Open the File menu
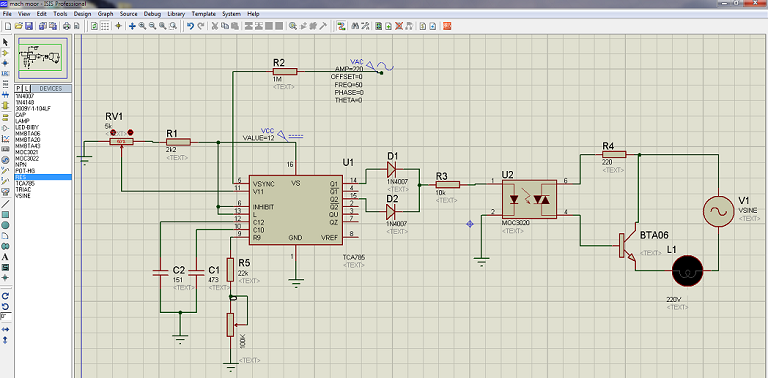Screen dimensions: 768x378 tap(7, 14)
